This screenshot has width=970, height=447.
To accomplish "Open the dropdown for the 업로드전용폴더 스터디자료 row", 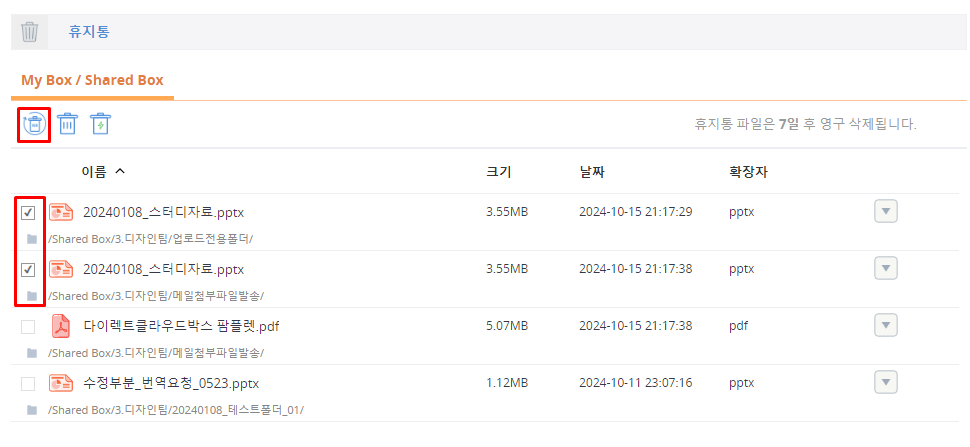I will [885, 211].
